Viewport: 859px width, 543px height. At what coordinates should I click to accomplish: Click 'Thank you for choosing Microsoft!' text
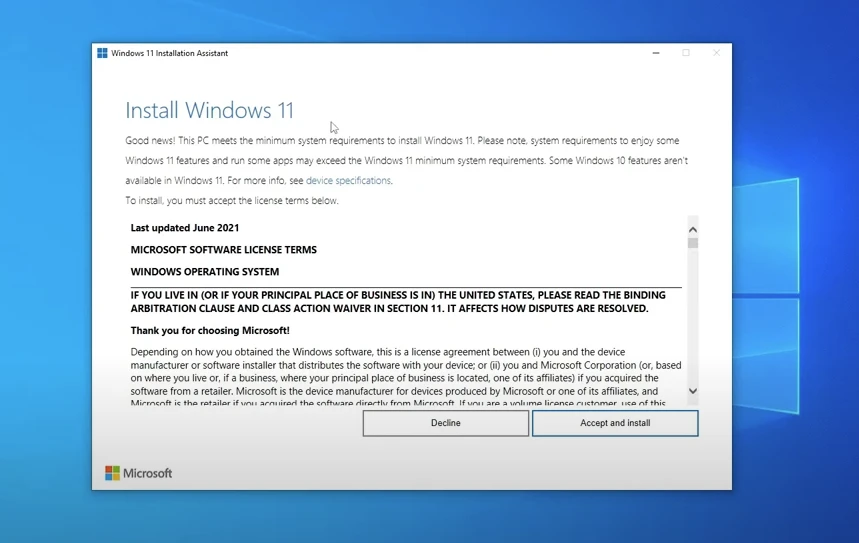pos(210,330)
